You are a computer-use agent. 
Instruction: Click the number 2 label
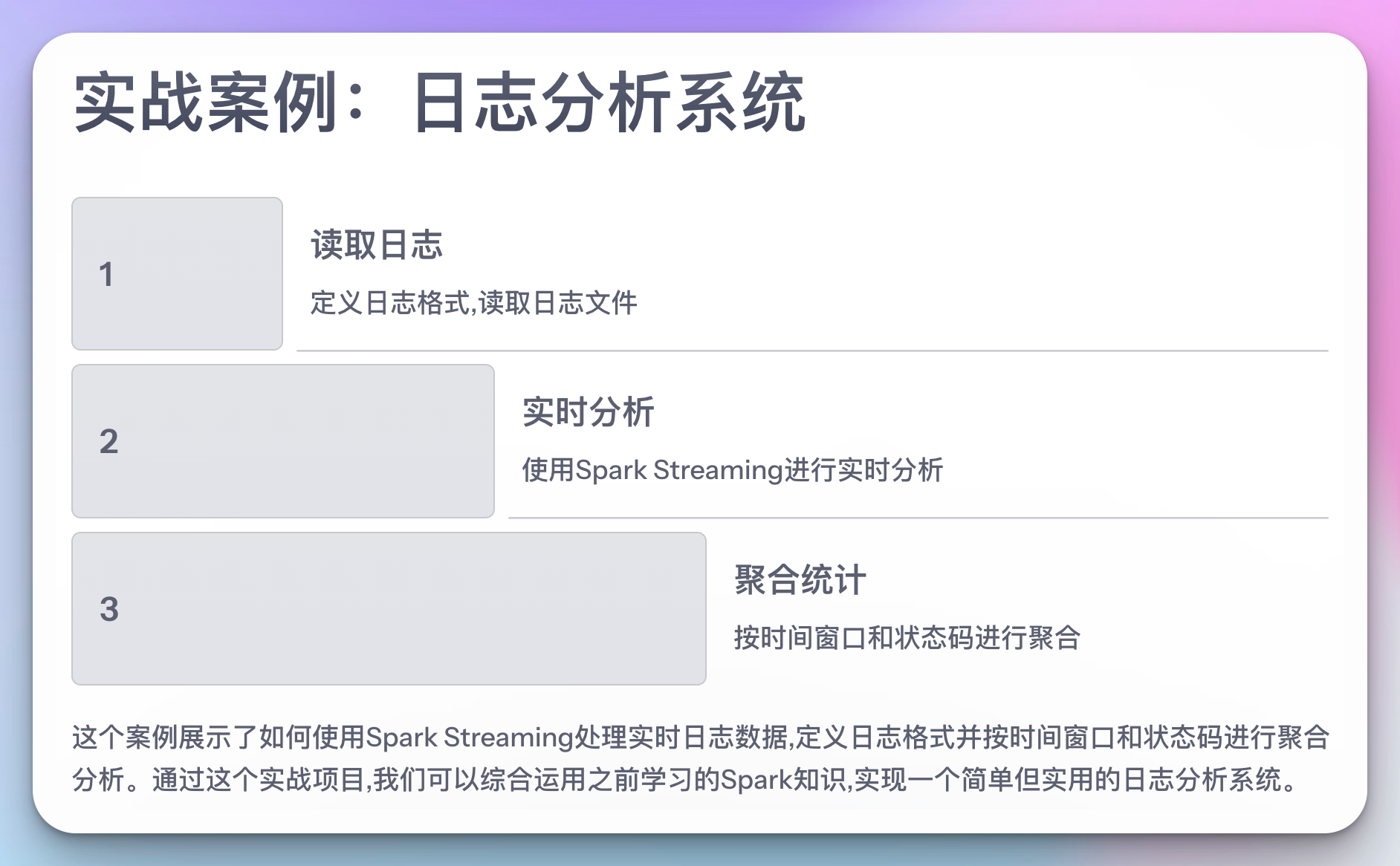(108, 441)
